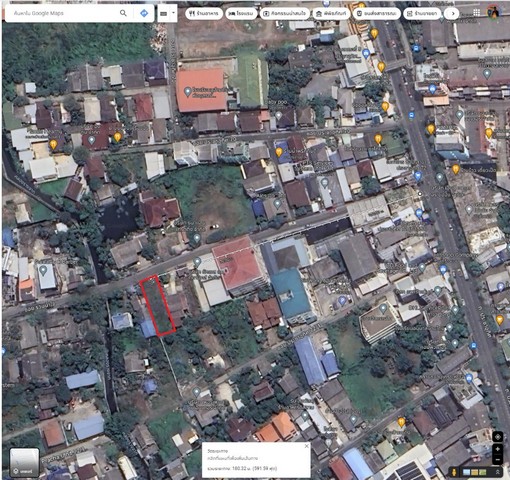Image resolution: width=510 pixels, height=480 pixels.
Task: Click the Google apps grid icon
Action: [477, 13]
